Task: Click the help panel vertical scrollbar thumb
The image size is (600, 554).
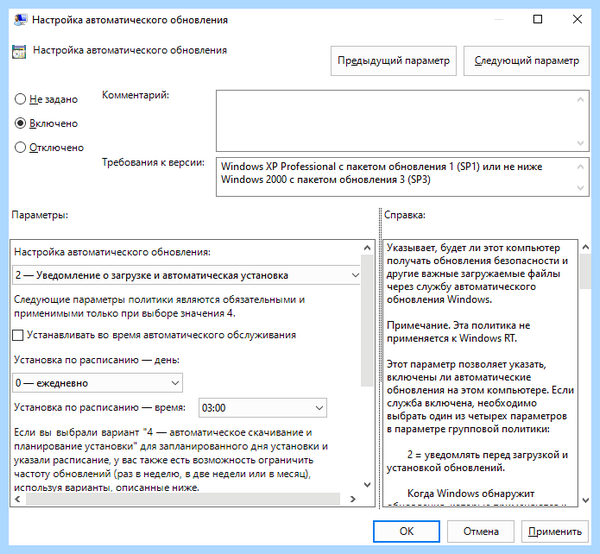Action: pyautogui.click(x=585, y=272)
